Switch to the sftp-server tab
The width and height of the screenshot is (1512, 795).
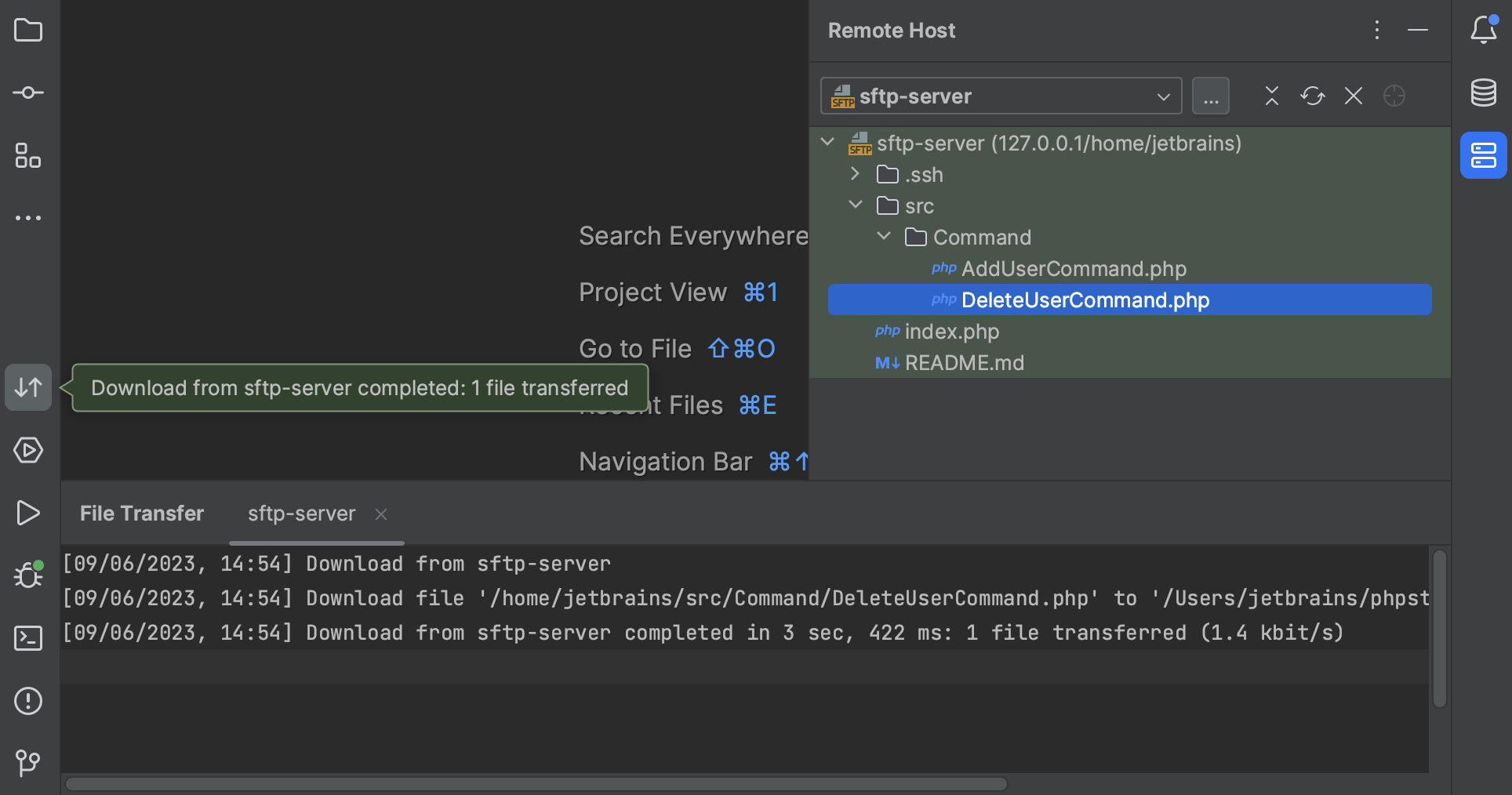(x=301, y=514)
